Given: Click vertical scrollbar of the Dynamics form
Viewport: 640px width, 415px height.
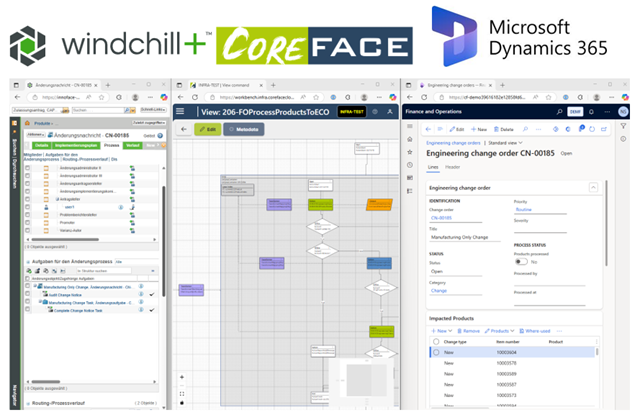Looking at the screenshot, I should 606,223.
